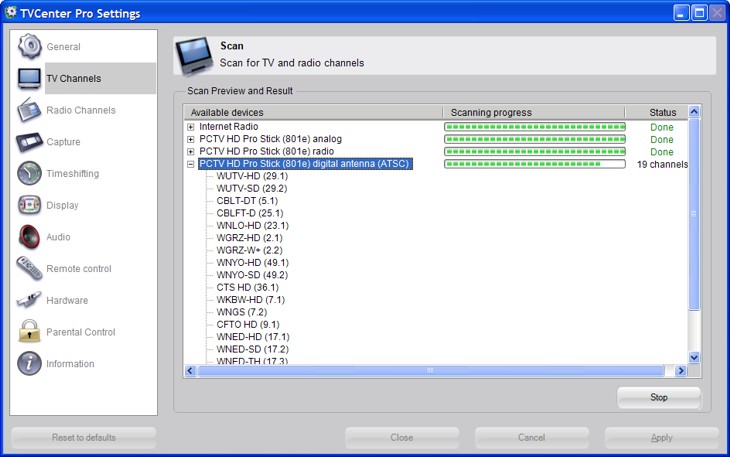Open Audio speaker icon

[x=29, y=236]
